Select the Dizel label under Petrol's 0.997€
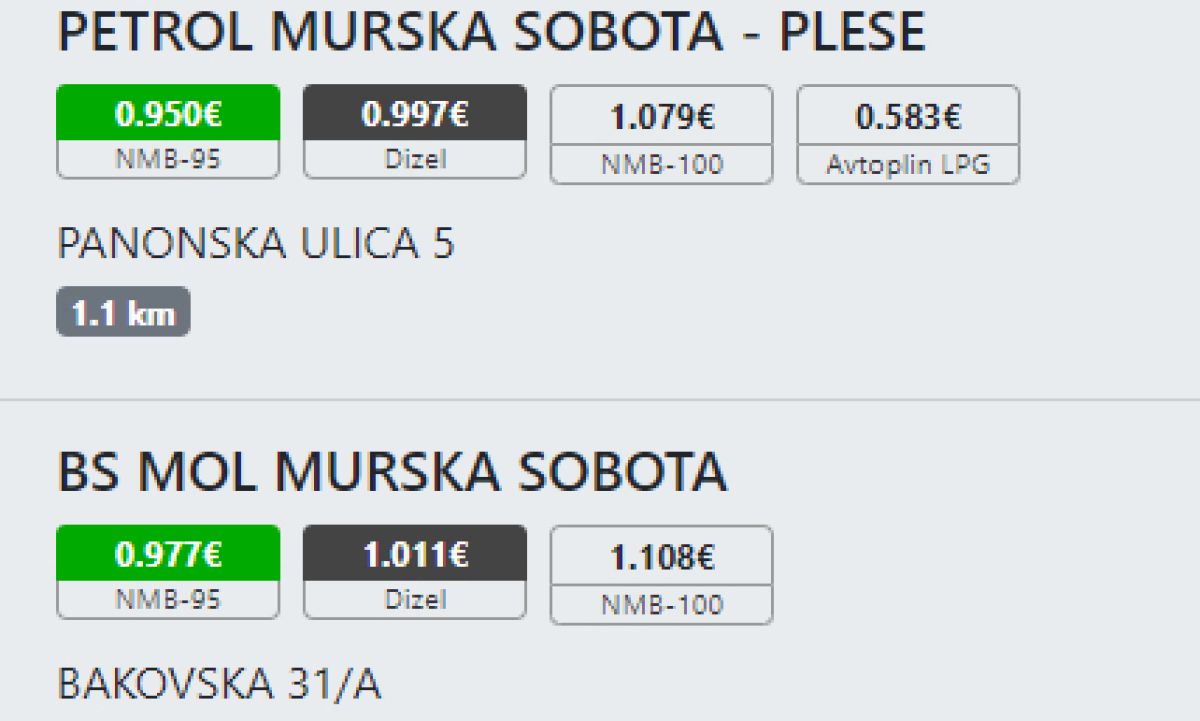1200x721 pixels. tap(415, 159)
